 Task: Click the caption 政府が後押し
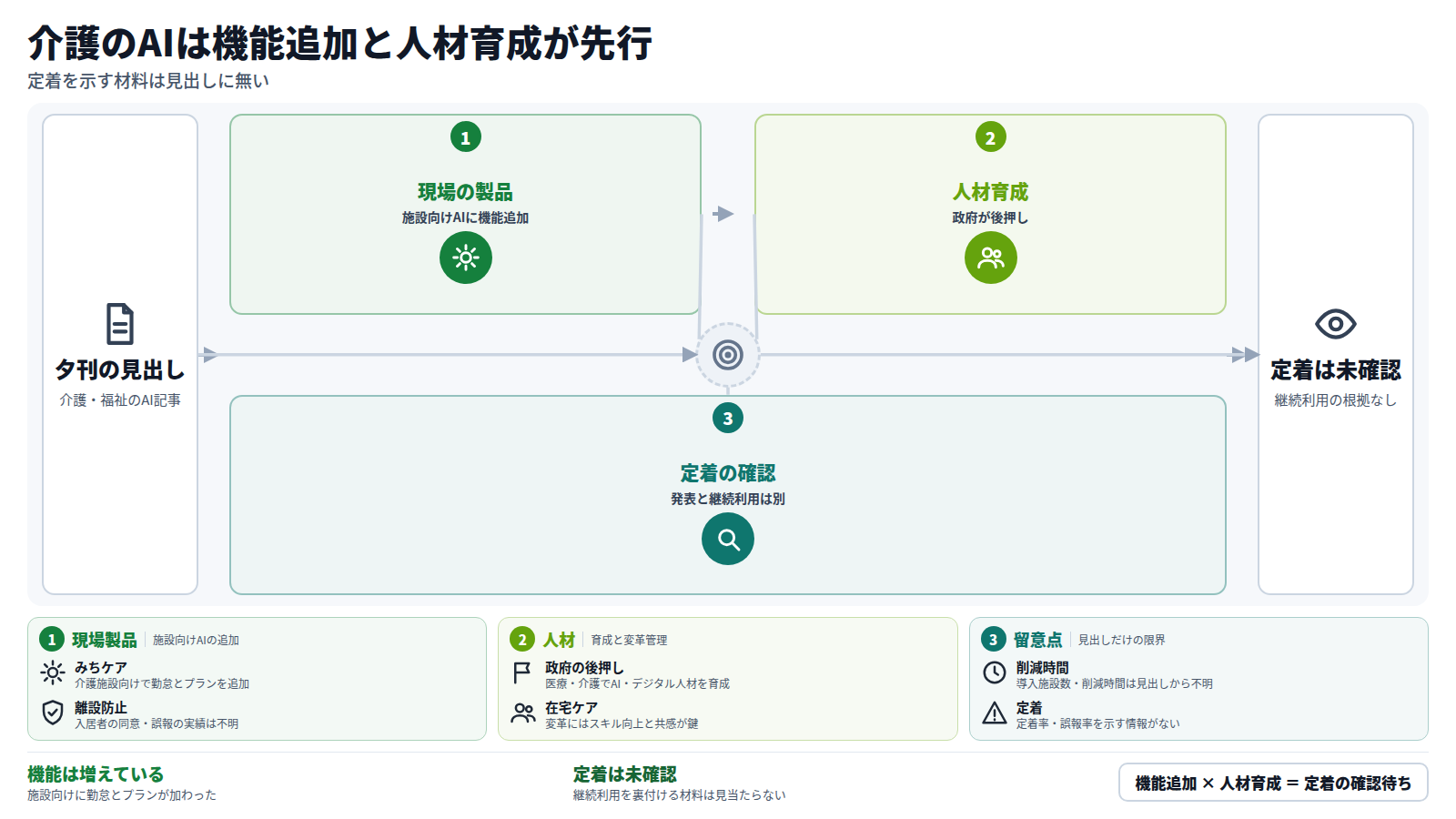pyautogui.click(x=991, y=217)
